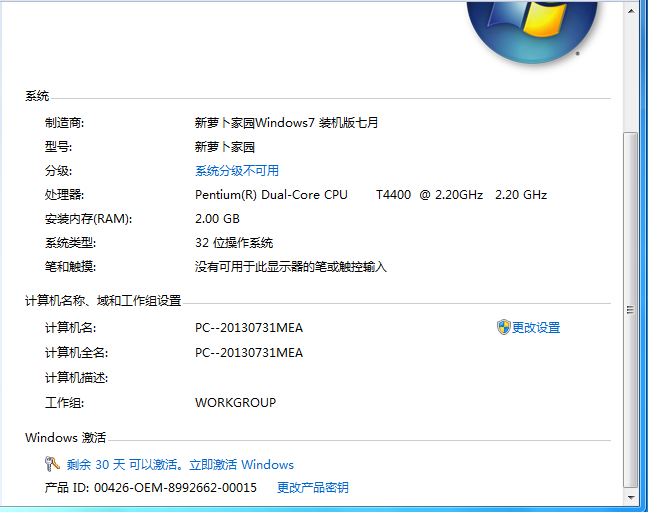Image resolution: width=648 pixels, height=512 pixels.
Task: Click the scrollbar up arrow
Action: (x=631, y=11)
